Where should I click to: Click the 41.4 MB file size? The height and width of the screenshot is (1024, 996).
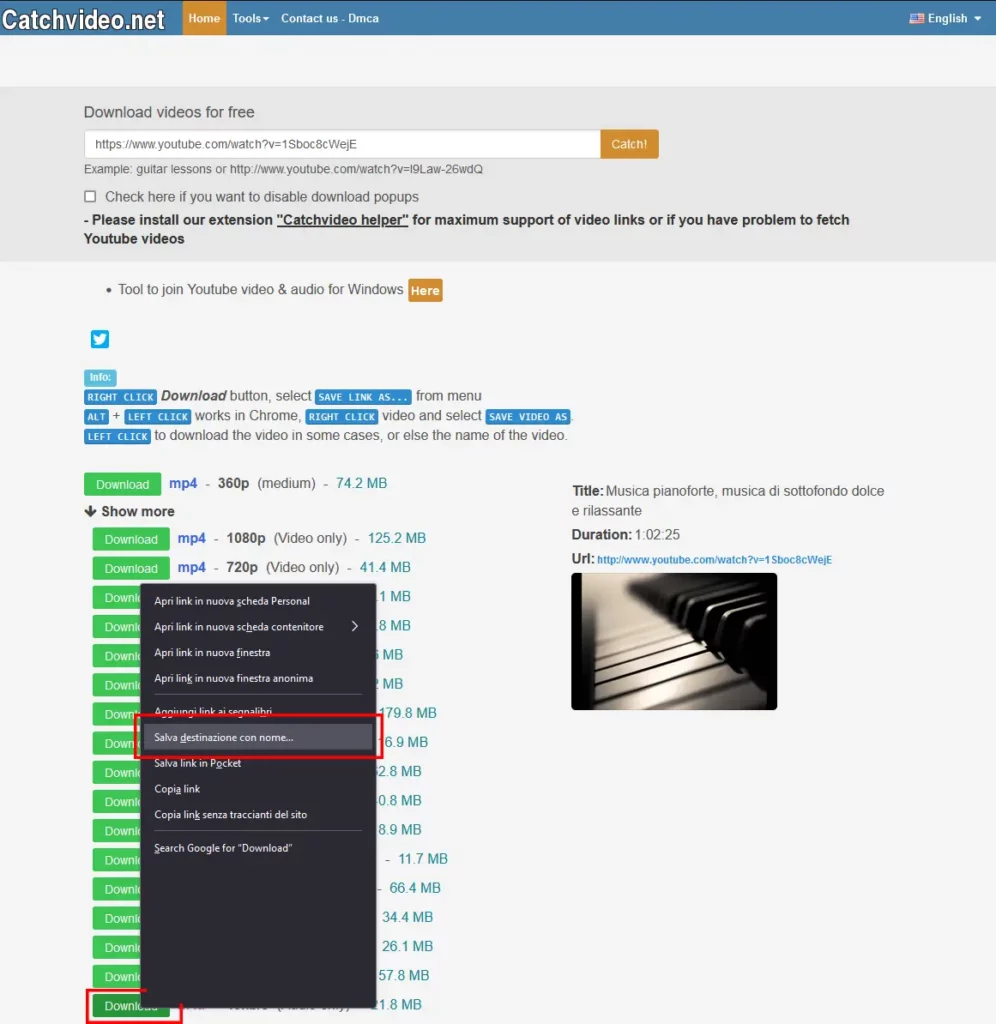coord(385,567)
